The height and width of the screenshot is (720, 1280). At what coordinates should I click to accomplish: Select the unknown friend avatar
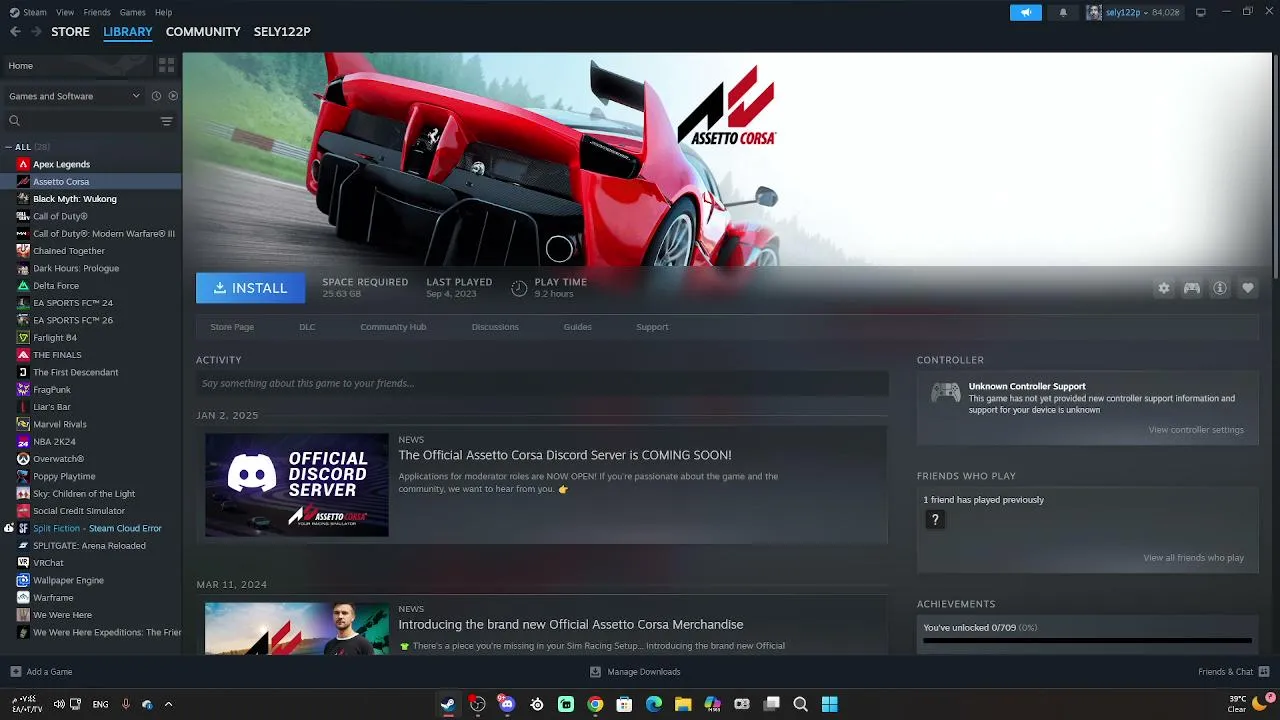point(935,520)
